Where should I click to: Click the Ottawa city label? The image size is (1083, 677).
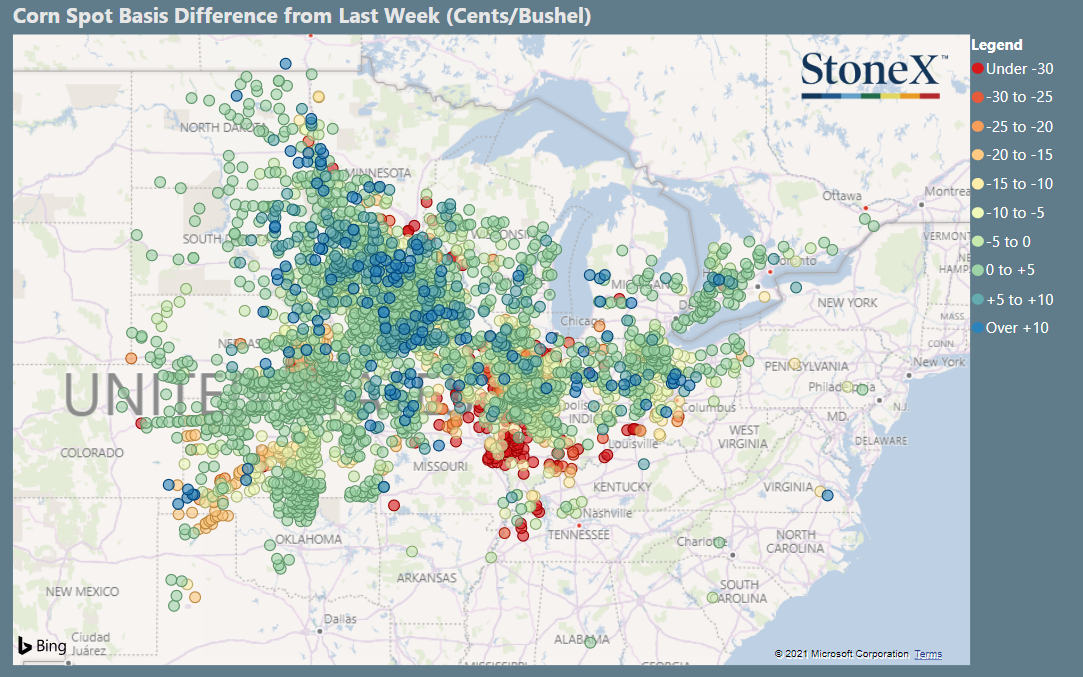pos(841,196)
